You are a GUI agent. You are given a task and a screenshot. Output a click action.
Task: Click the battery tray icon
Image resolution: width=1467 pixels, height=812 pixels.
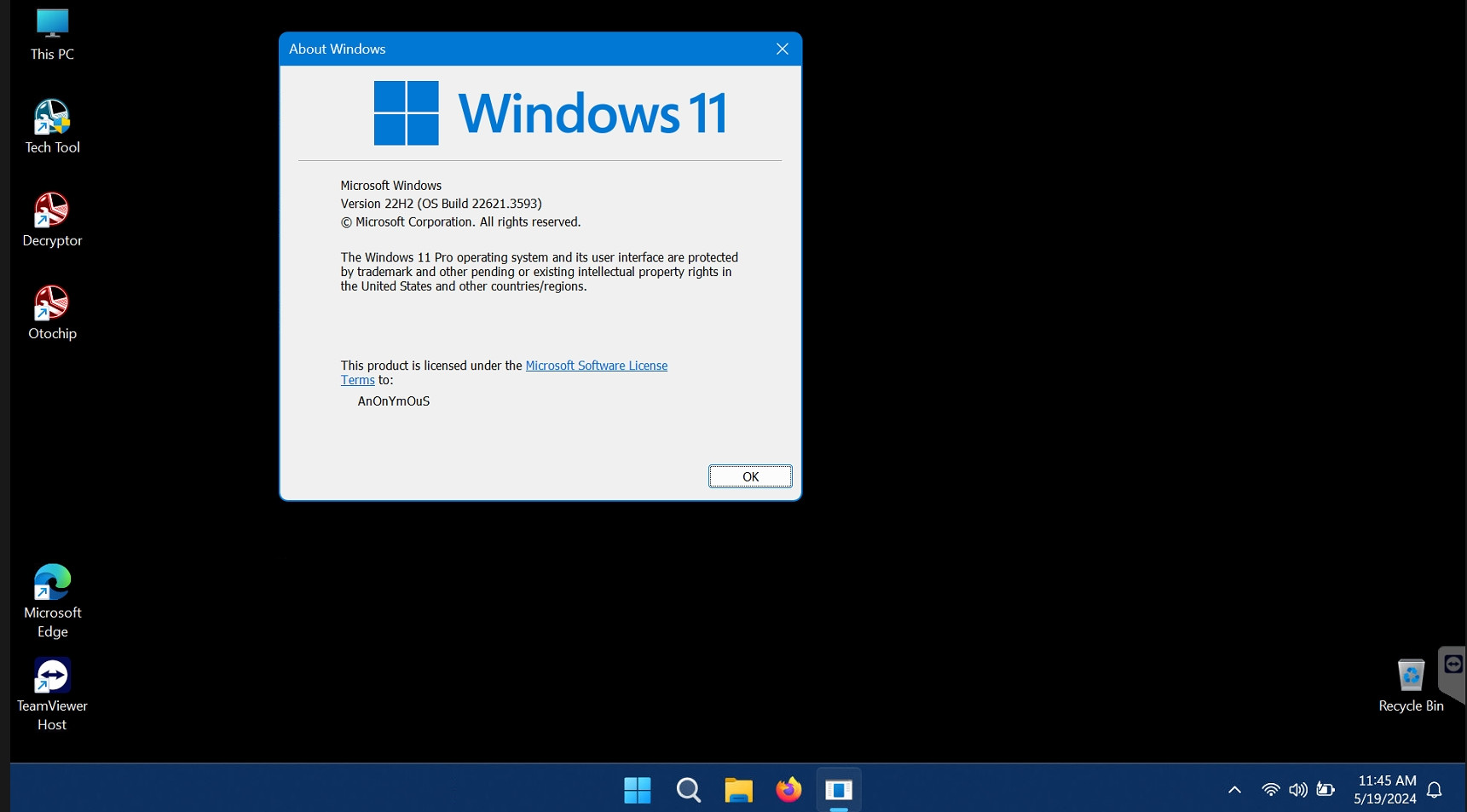click(1325, 790)
